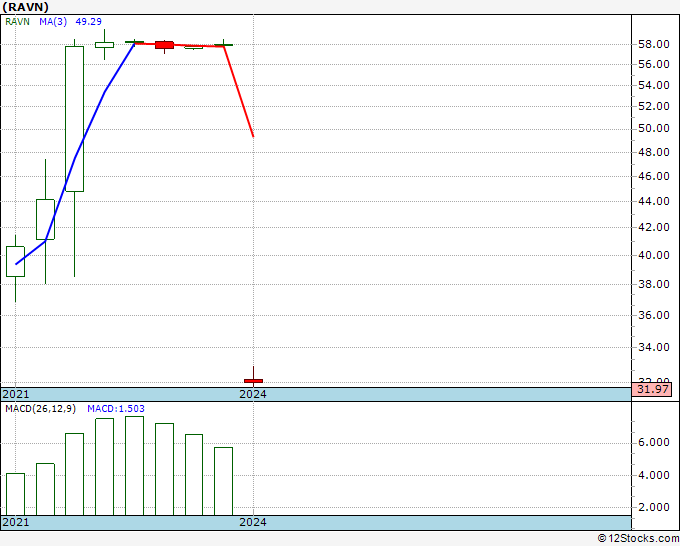
Task: Click the 4.000 MACD axis label
Action: tap(654, 475)
